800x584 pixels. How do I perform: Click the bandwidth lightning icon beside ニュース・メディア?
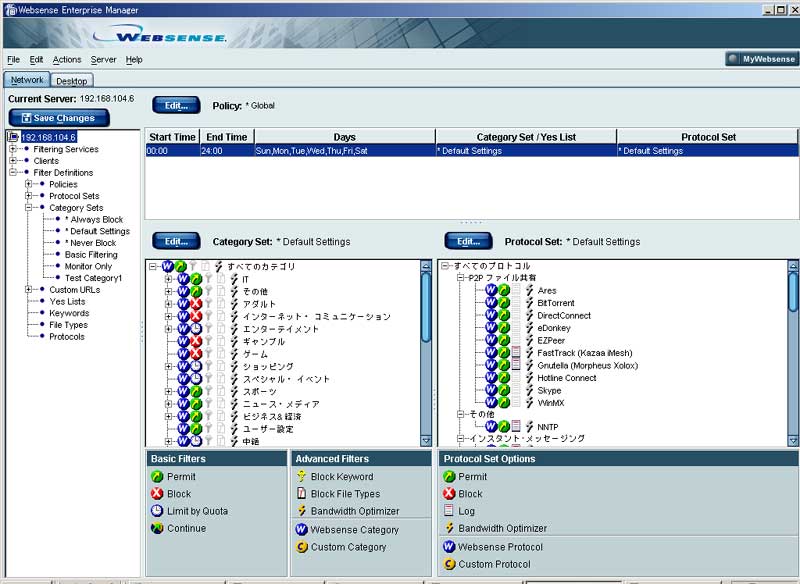pyautogui.click(x=234, y=404)
